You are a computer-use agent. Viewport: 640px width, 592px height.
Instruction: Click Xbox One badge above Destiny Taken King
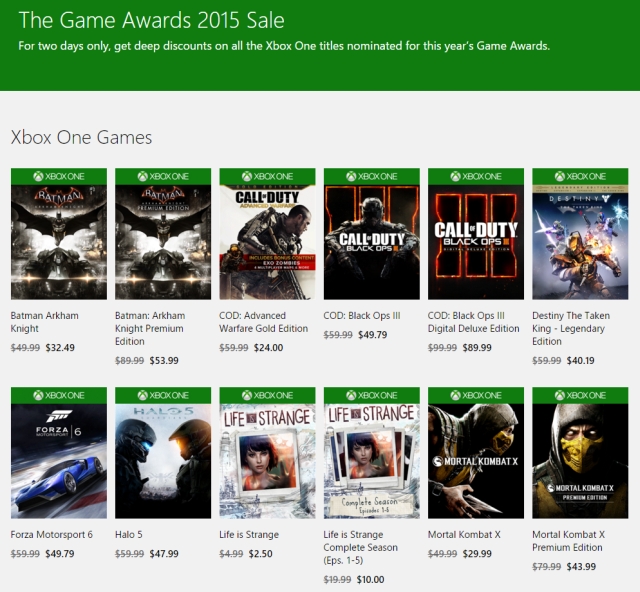580,176
